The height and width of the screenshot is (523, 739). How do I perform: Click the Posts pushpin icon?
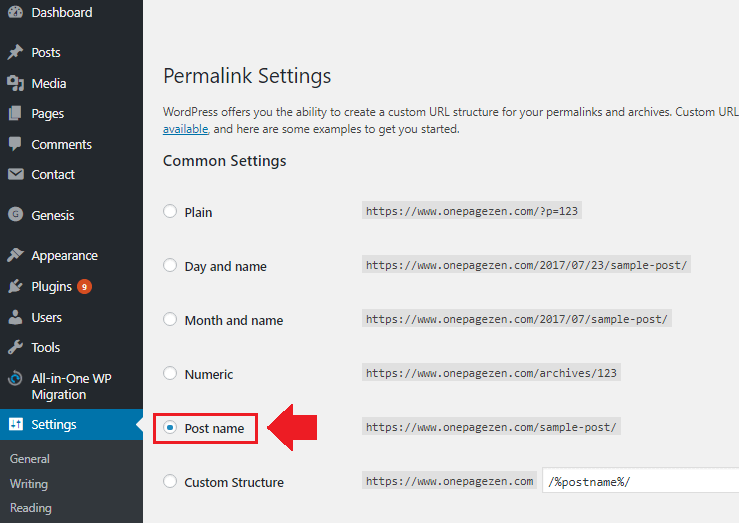[x=15, y=52]
